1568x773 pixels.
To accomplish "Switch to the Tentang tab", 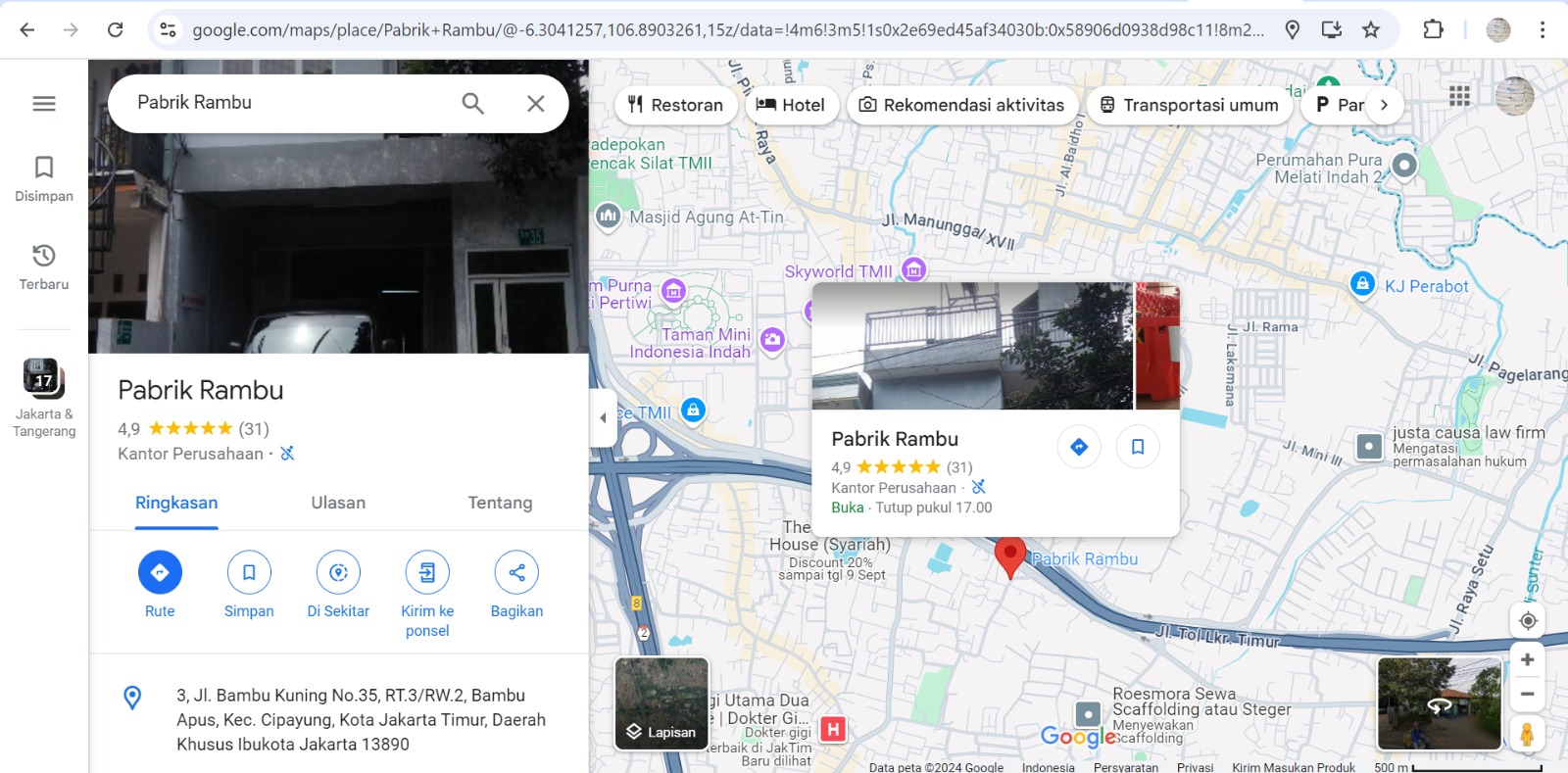I will point(500,503).
